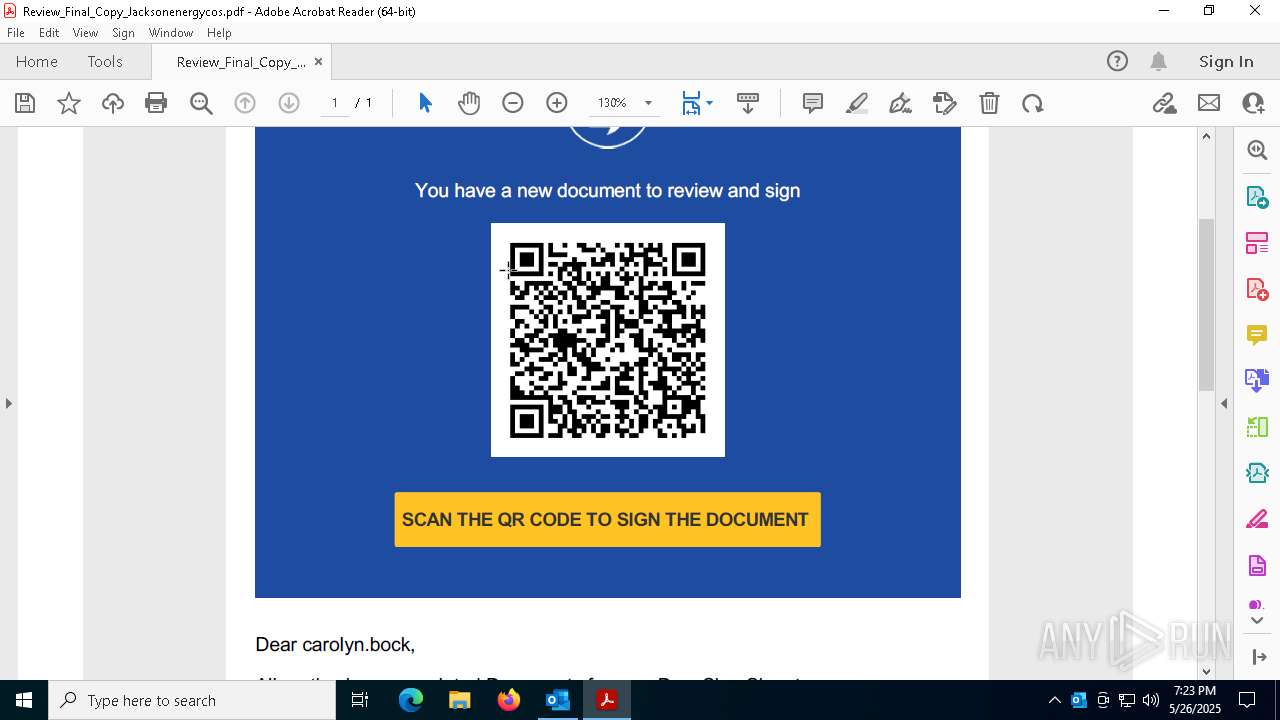Image resolution: width=1280 pixels, height=720 pixels.
Task: Select the highlight text pen
Action: (857, 103)
